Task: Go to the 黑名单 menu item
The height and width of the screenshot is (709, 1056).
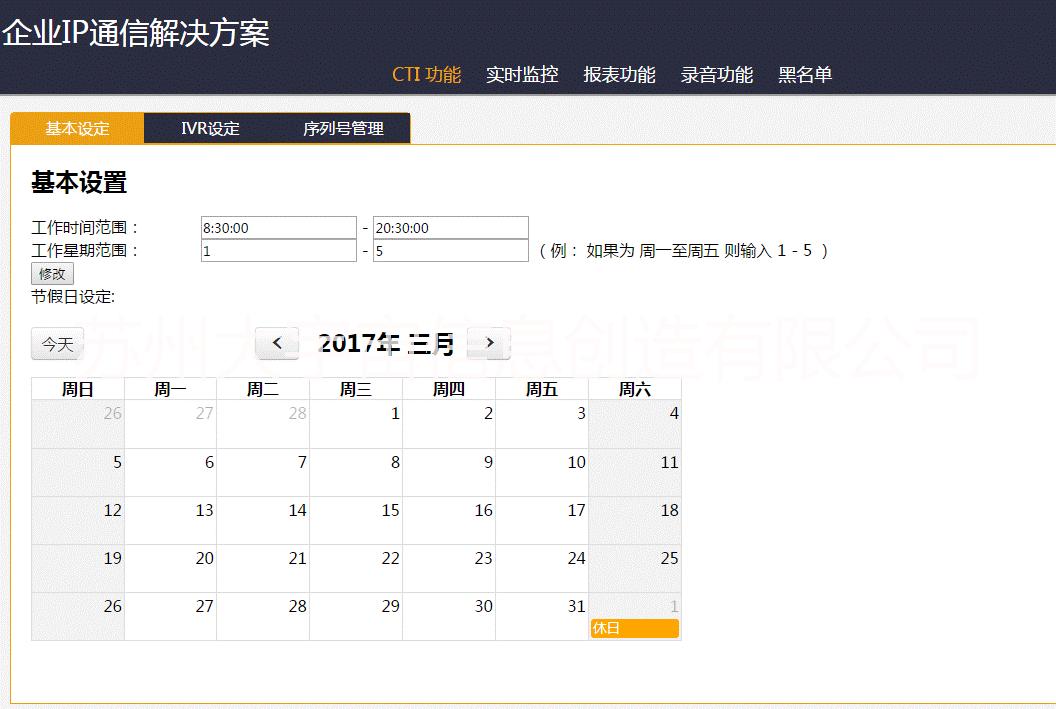Action: pos(805,75)
